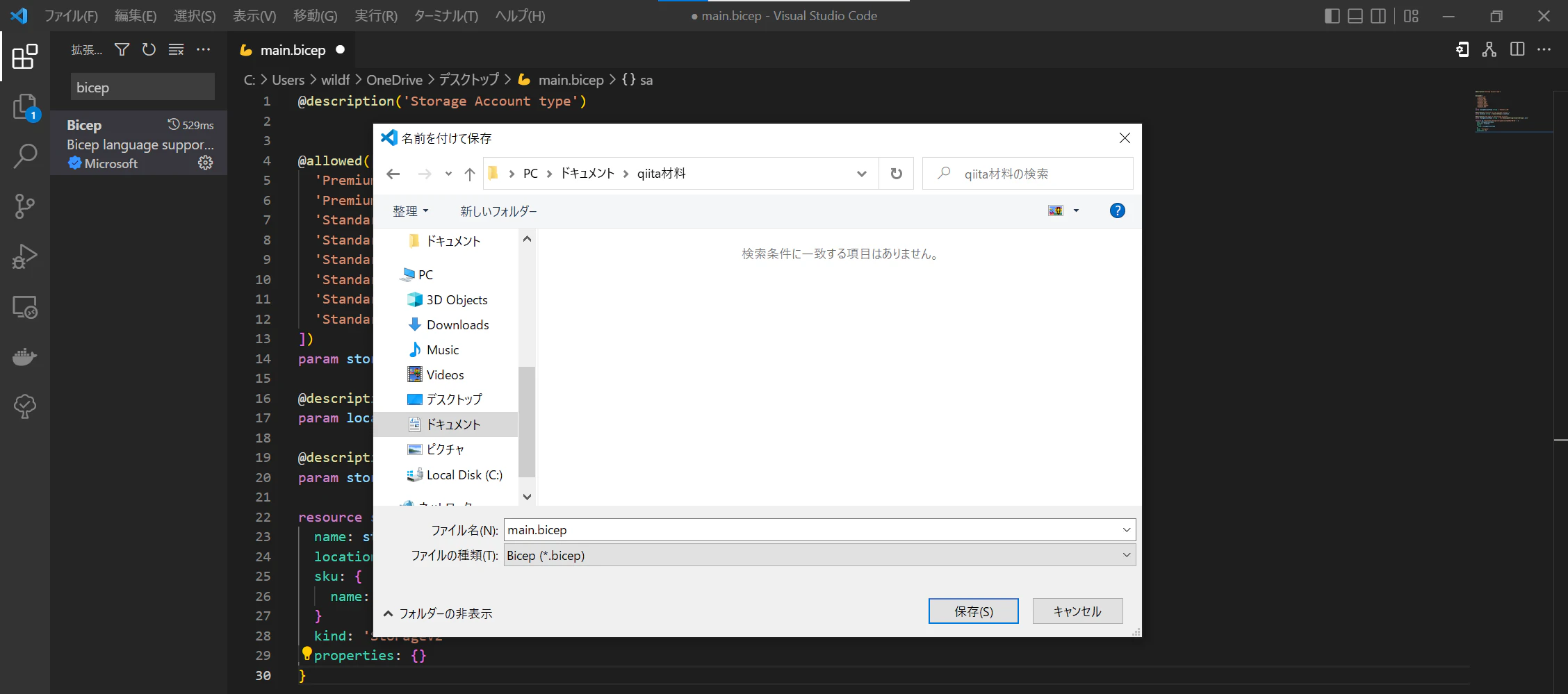Click the view mode icon in dialog
The width and height of the screenshot is (1568, 694).
pos(1056,210)
